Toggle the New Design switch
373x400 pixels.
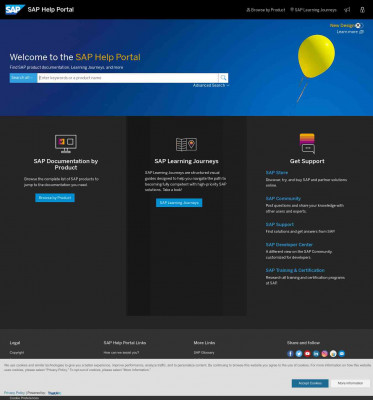[359, 25]
